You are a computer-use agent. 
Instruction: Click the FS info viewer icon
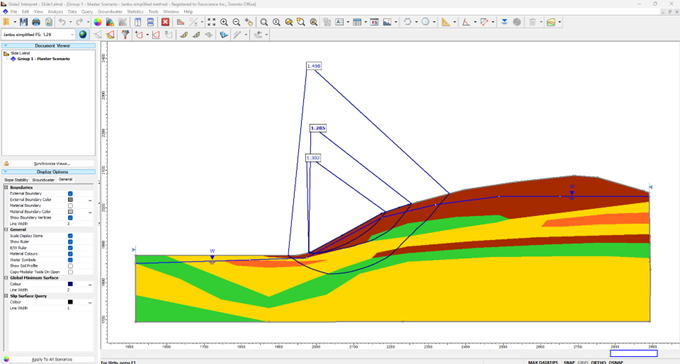374,22
